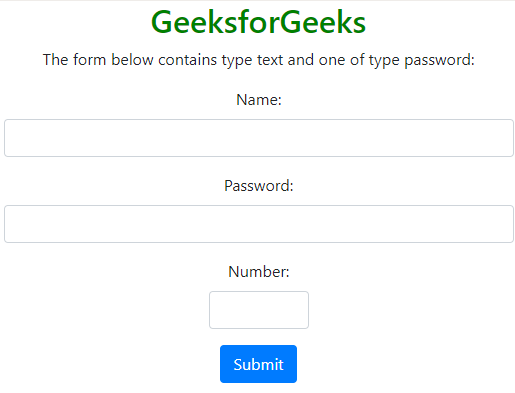Screen dimensions: 515x393
Task: Click the green GeeksforGeeks heading
Action: (x=259, y=22)
